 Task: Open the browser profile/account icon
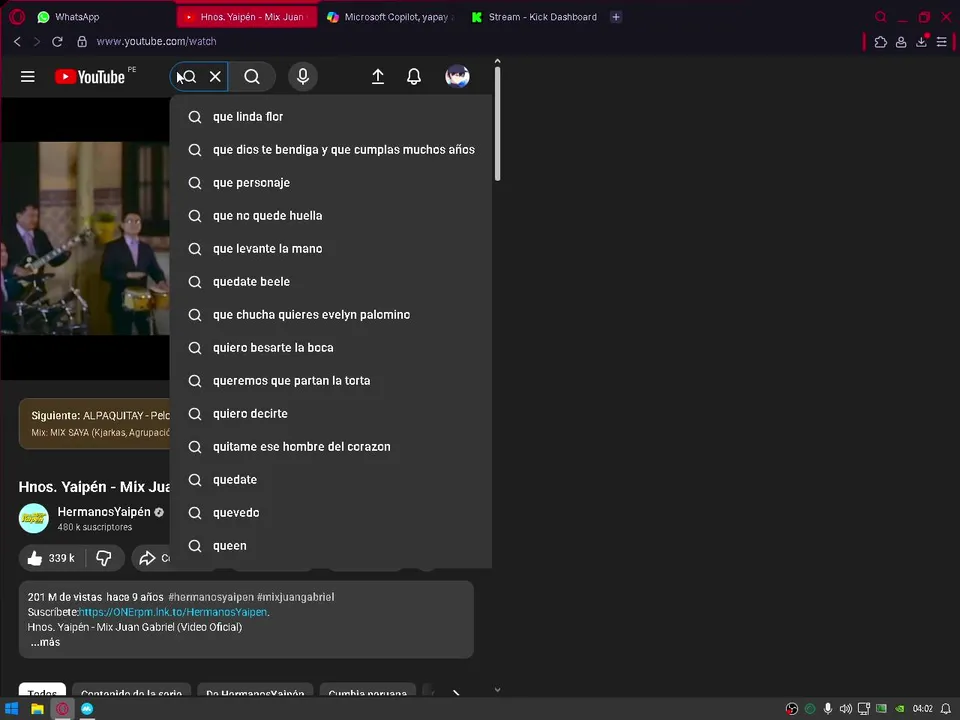pos(901,42)
